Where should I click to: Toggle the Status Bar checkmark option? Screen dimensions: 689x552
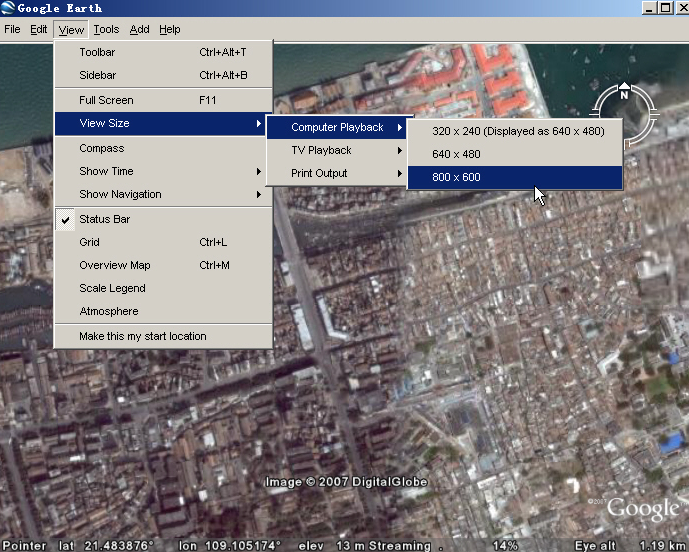(104, 219)
